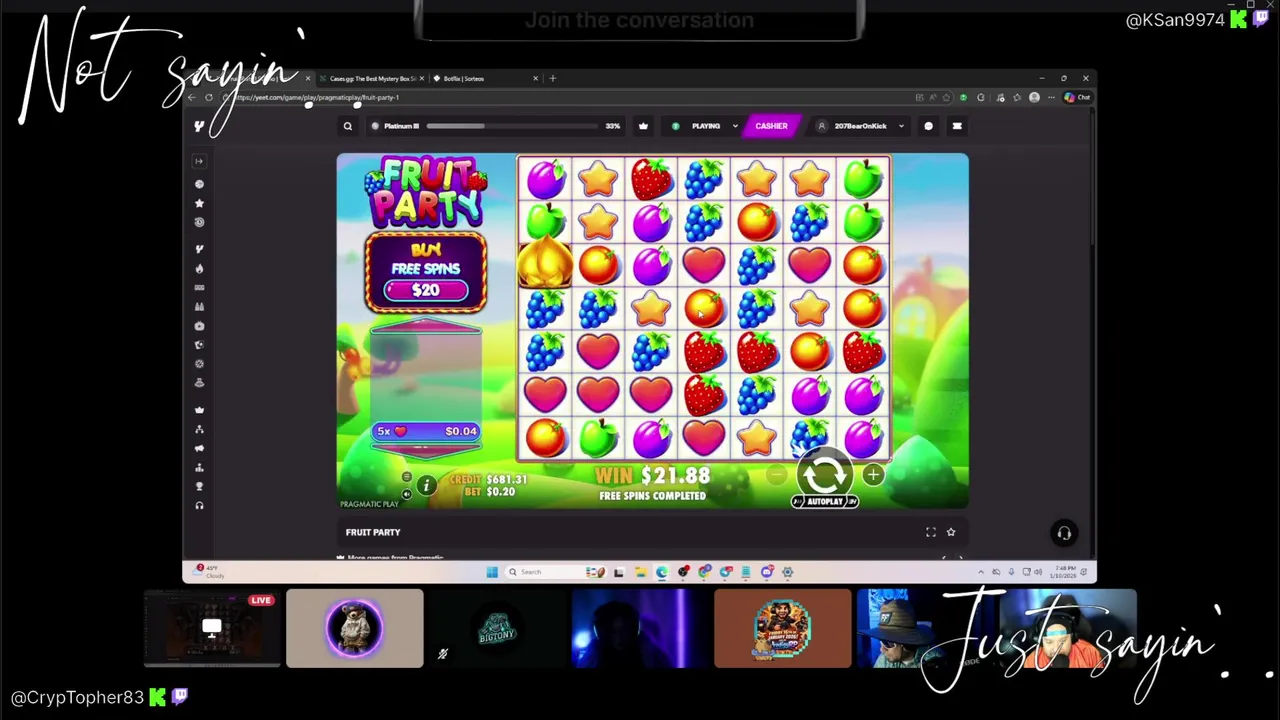Click sidebar trophy icon
The height and width of the screenshot is (720, 1280).
[x=199, y=486]
